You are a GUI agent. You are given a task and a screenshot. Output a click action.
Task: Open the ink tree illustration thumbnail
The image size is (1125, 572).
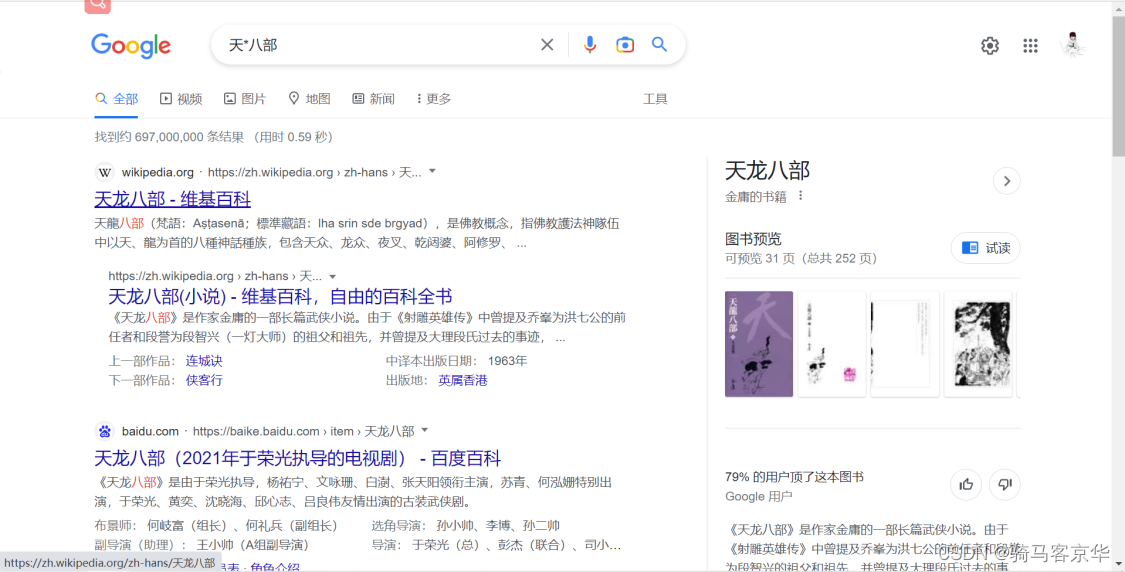point(978,344)
